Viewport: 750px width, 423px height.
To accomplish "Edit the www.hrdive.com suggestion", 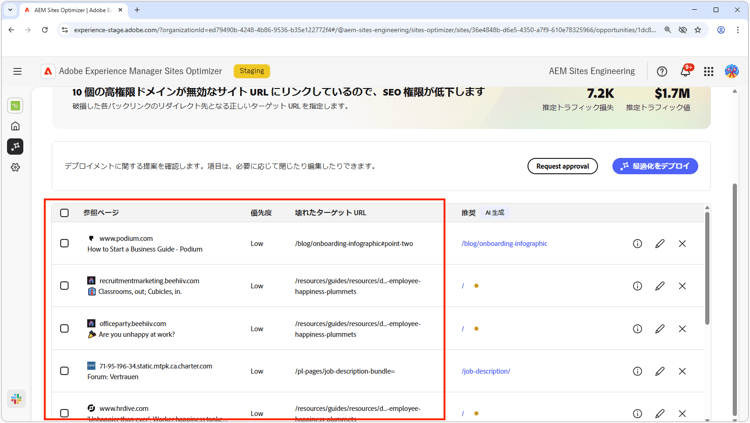I will tap(660, 413).
